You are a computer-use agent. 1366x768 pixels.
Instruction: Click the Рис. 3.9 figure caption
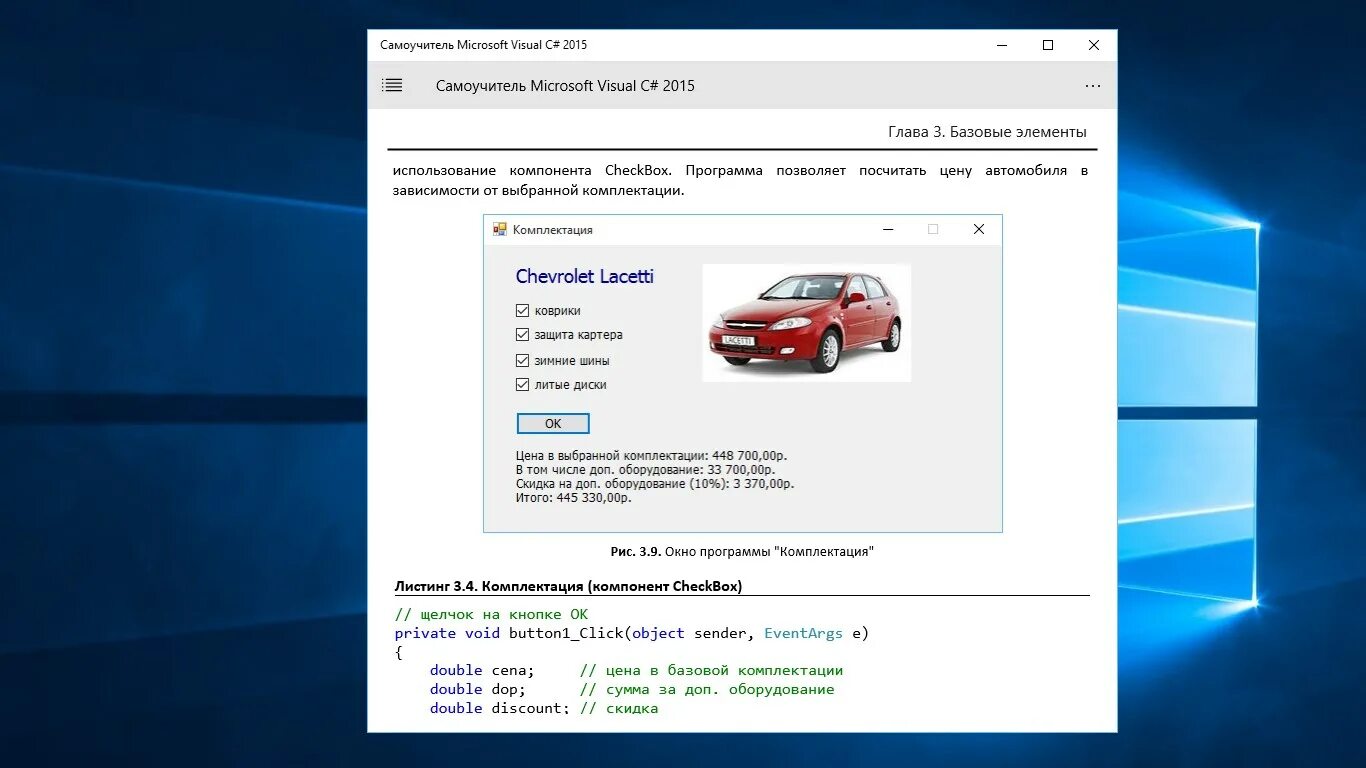[742, 552]
